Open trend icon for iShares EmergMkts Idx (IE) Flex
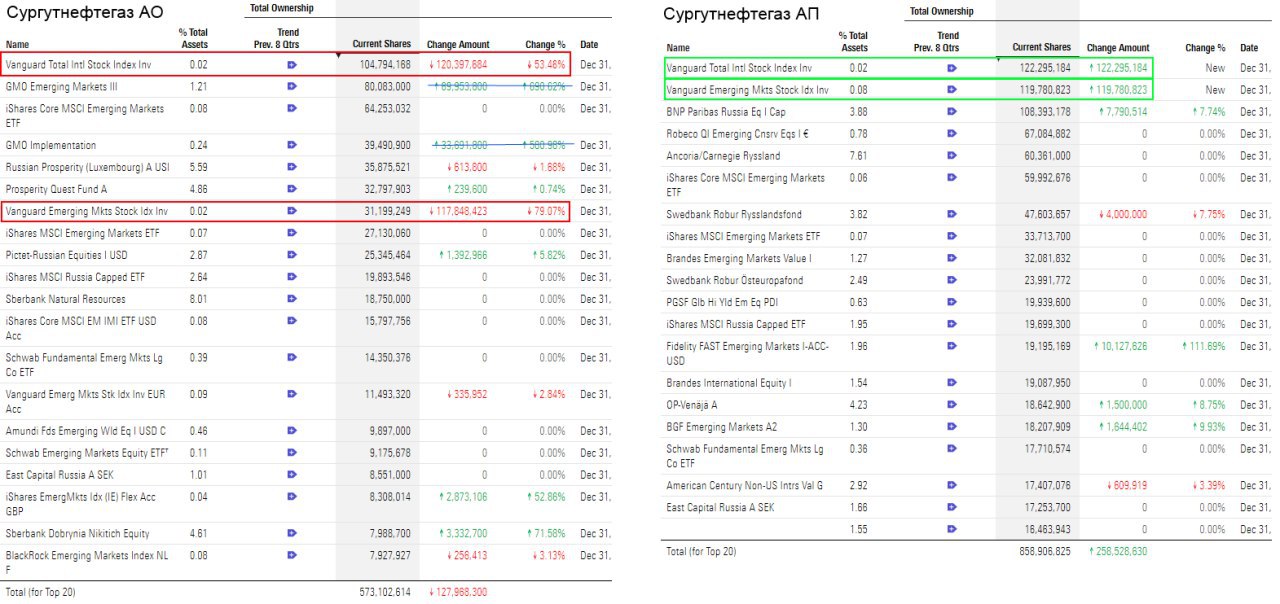 click(292, 496)
